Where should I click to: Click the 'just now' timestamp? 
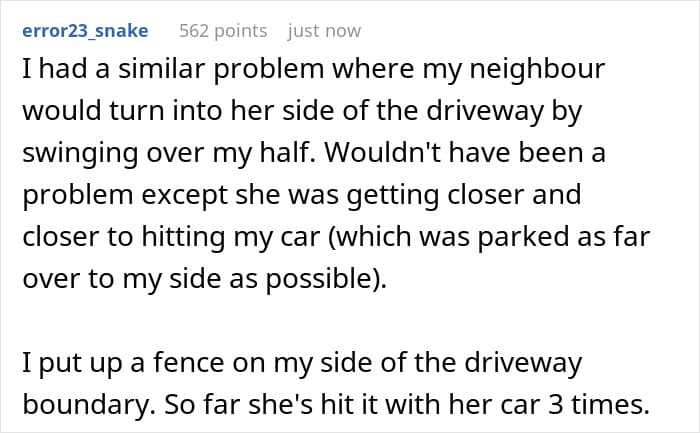coord(324,31)
